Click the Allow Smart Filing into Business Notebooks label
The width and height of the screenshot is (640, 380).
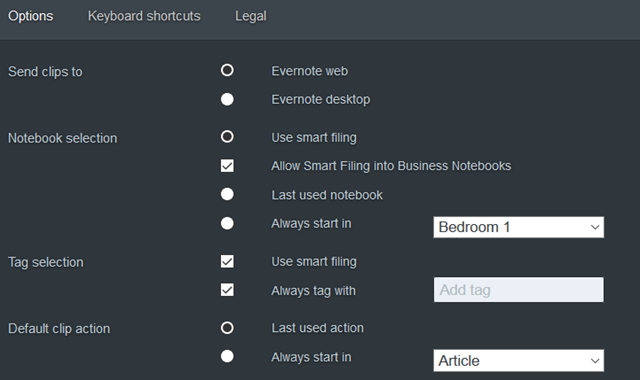pos(391,166)
